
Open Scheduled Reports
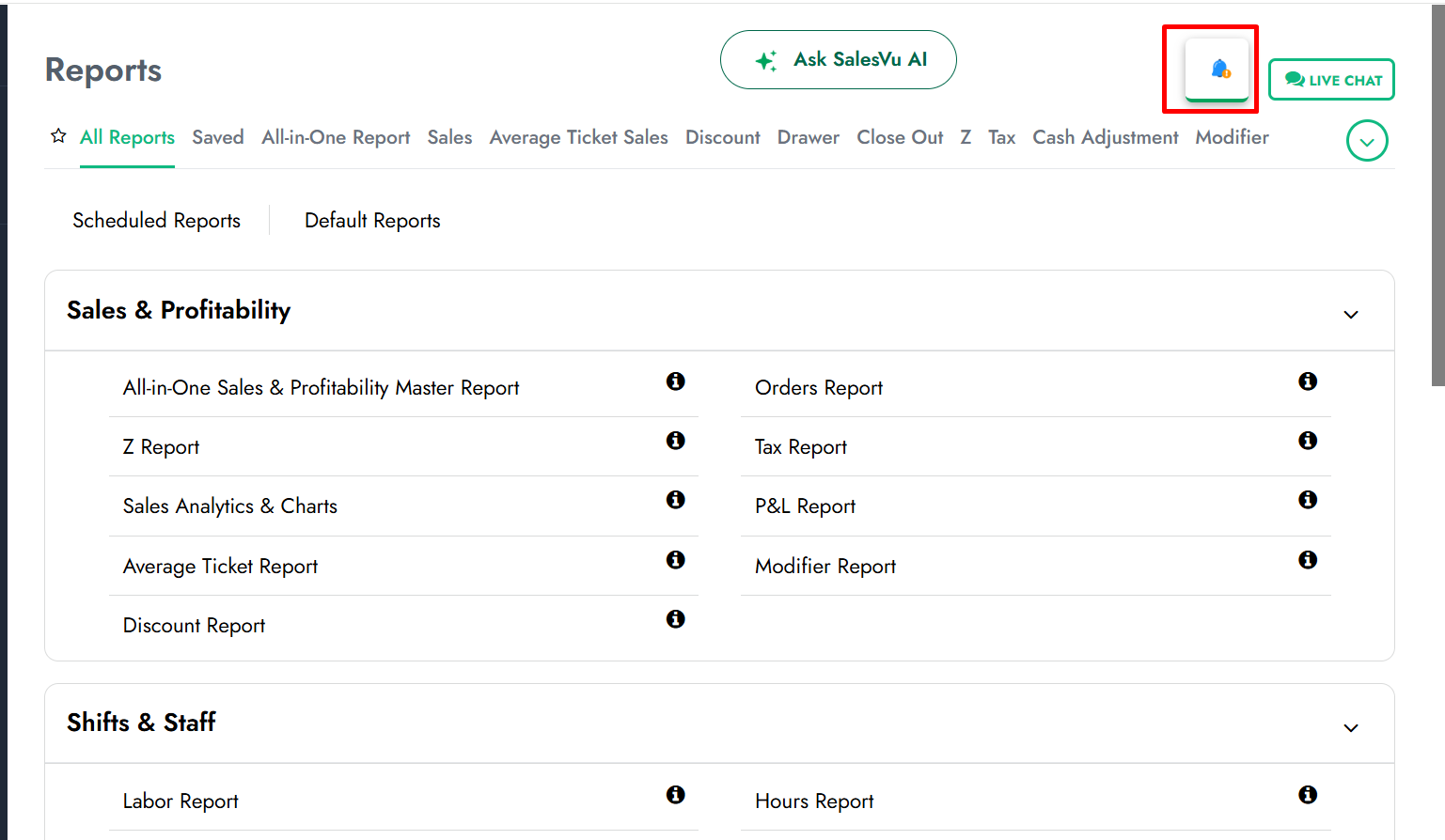(x=156, y=221)
